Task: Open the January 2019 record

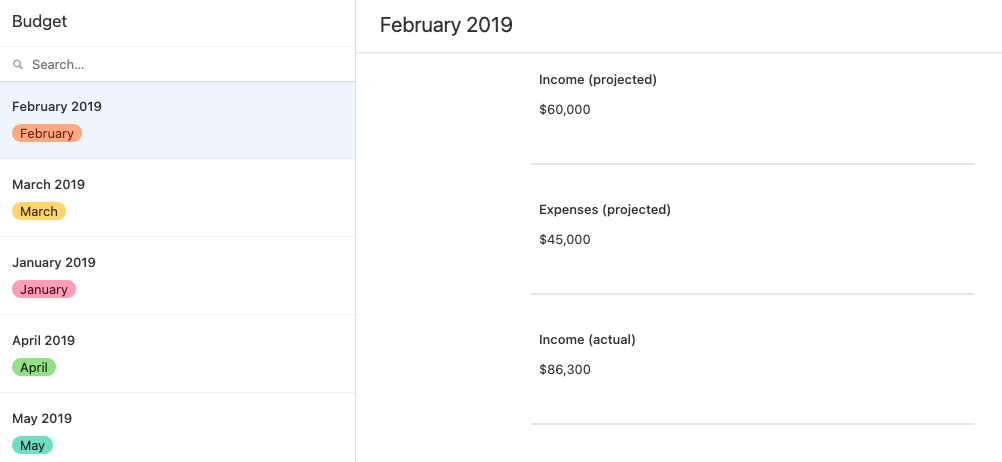Action: (178, 276)
